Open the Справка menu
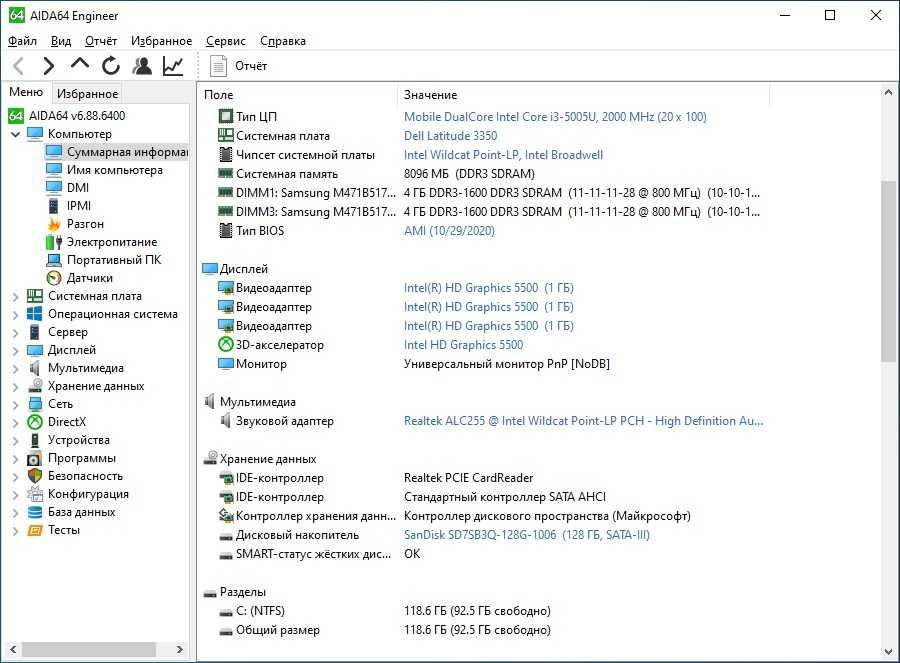Screen dimensions: 900x663 282,41
